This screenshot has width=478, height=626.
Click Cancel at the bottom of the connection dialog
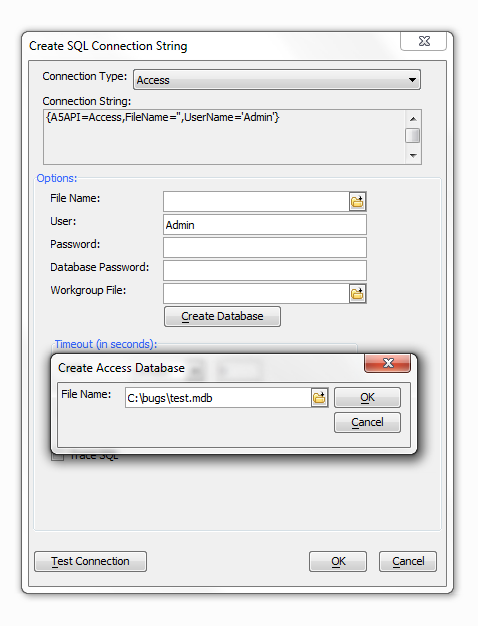tap(408, 561)
